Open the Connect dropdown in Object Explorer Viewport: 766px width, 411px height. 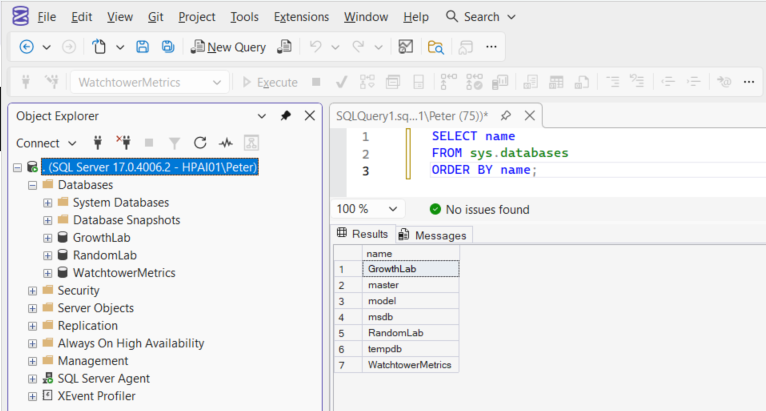pyautogui.click(x=46, y=143)
